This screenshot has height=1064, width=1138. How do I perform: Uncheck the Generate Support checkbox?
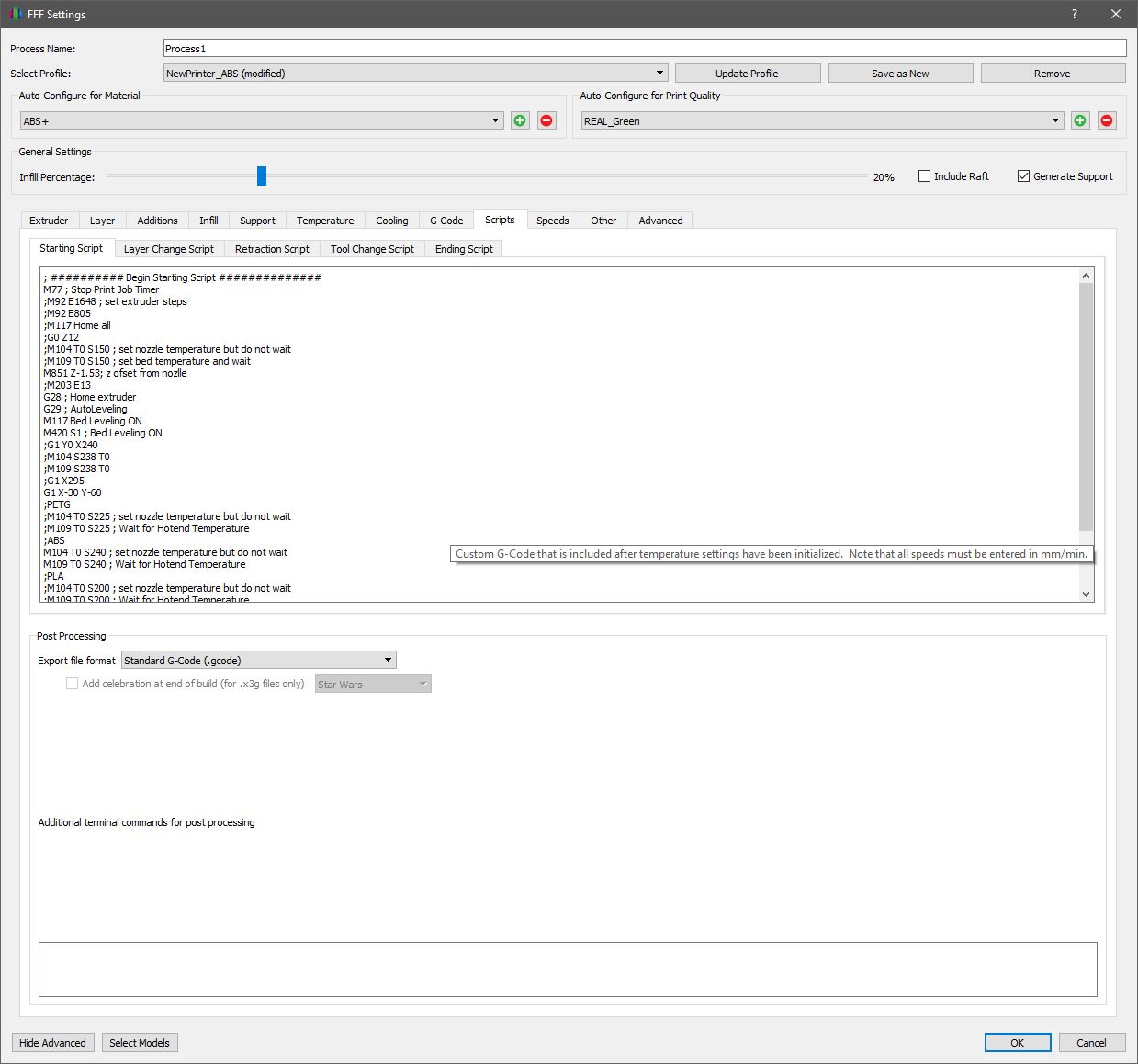[x=1023, y=176]
